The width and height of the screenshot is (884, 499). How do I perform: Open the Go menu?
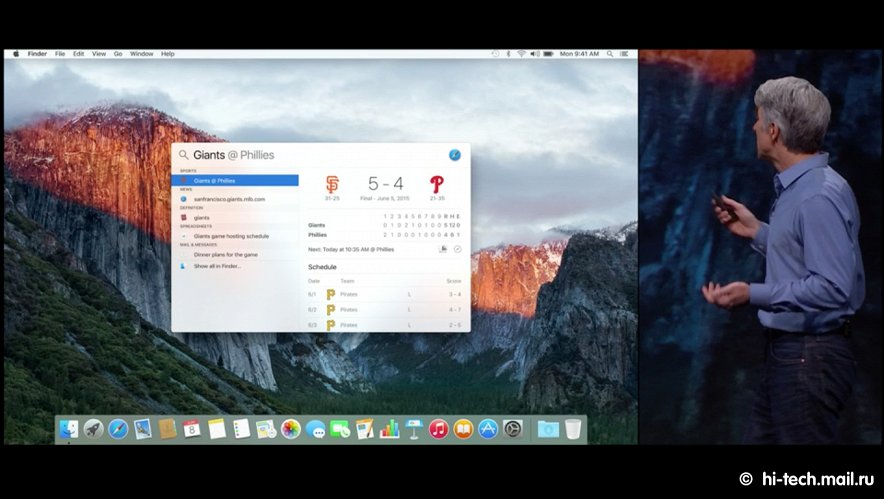coord(118,54)
